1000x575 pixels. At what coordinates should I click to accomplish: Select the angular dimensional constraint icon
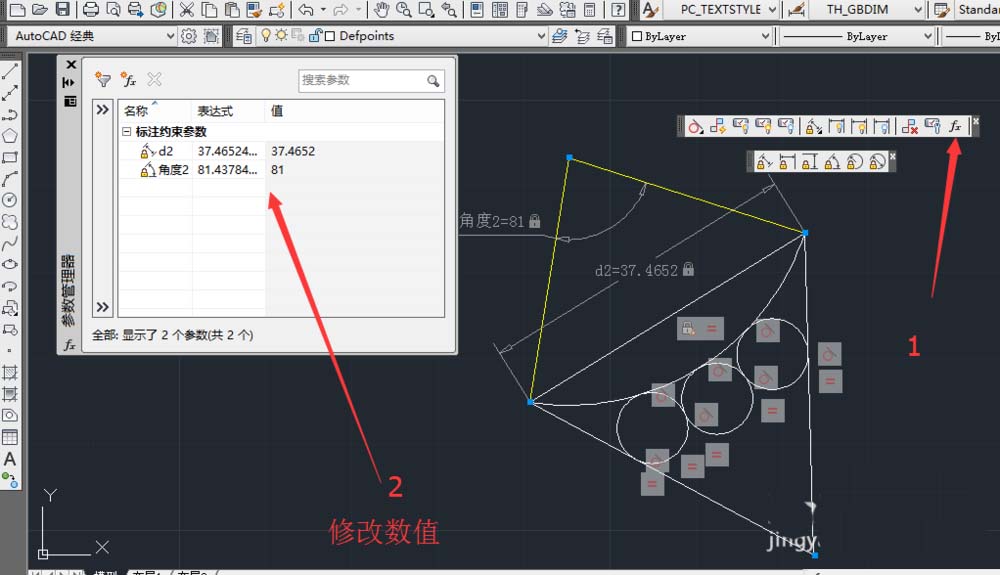(x=832, y=162)
